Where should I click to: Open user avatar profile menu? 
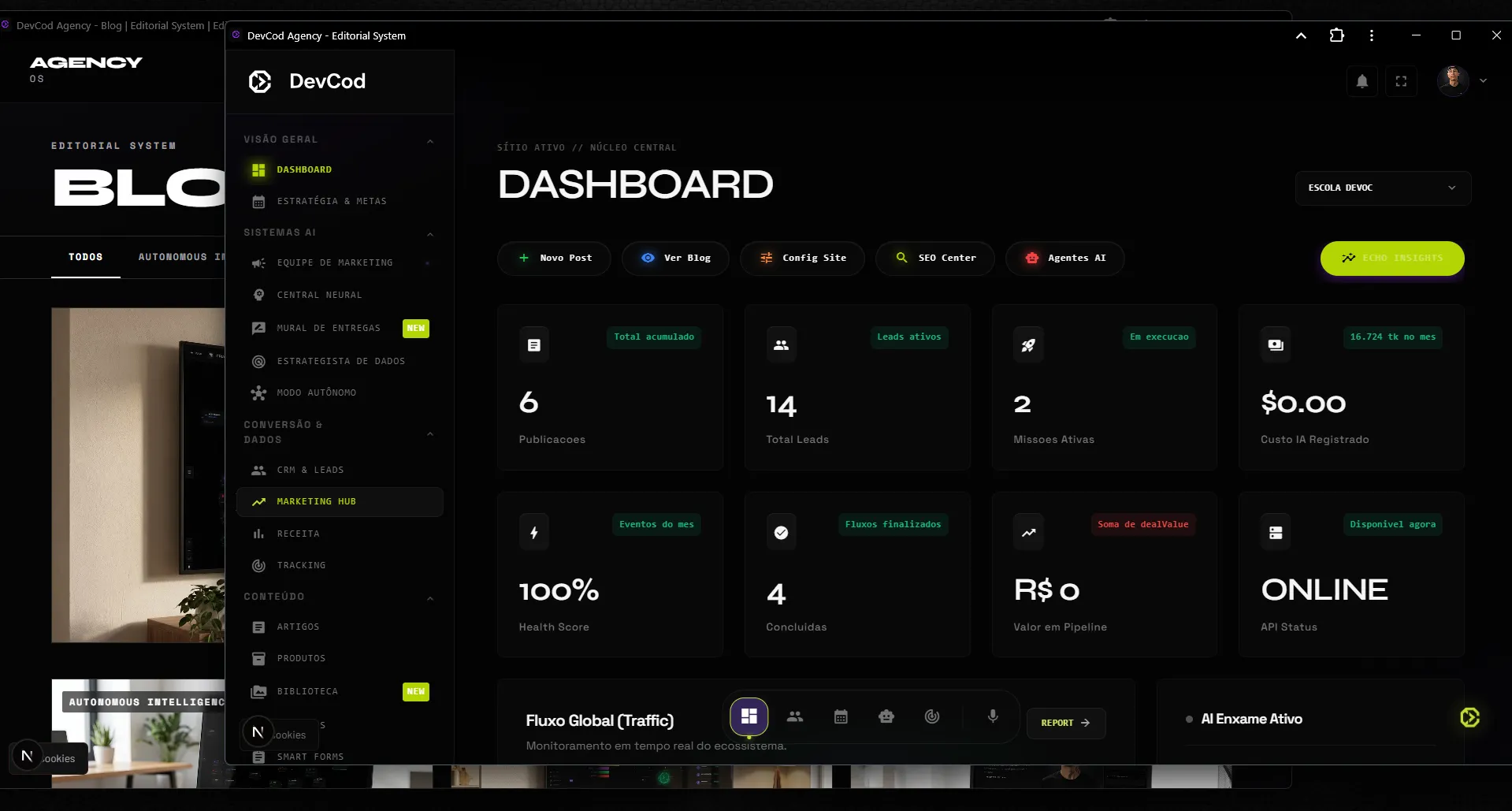[1453, 80]
